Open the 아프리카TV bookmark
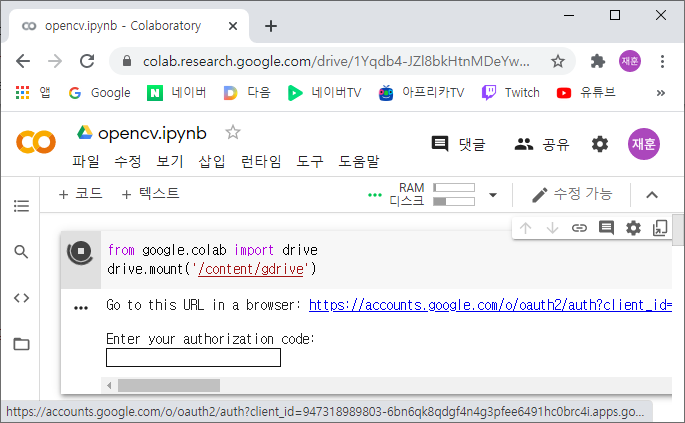The height and width of the screenshot is (423, 685). (421, 93)
